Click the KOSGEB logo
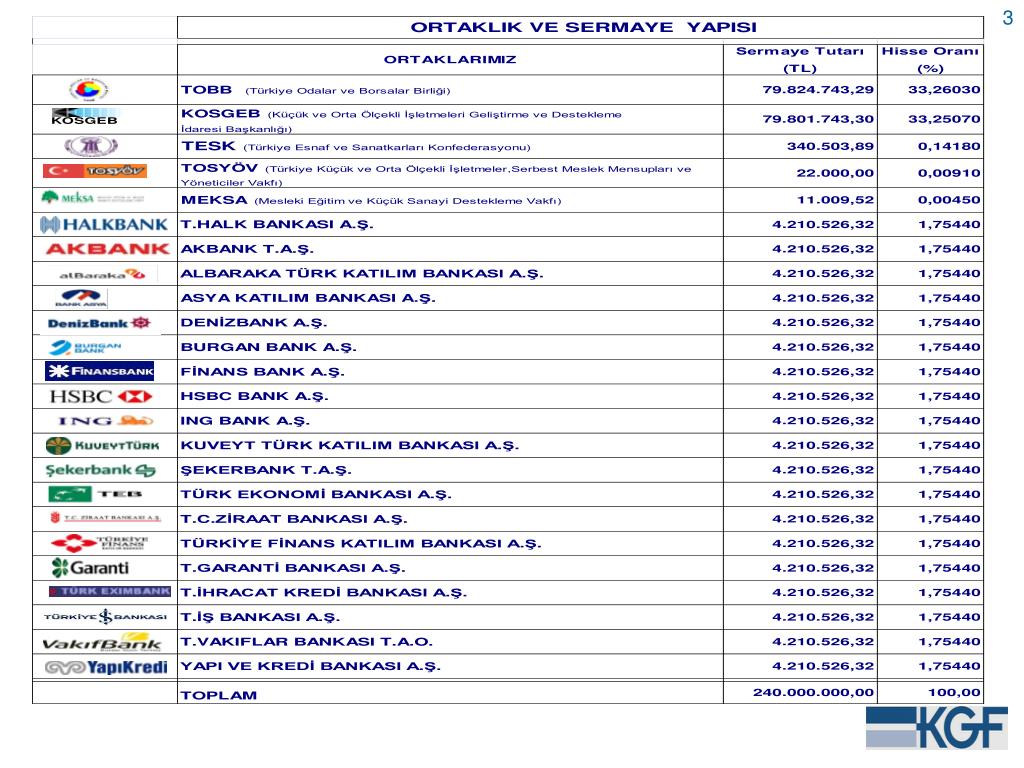Screen dimensions: 1024x768 tap(85, 117)
